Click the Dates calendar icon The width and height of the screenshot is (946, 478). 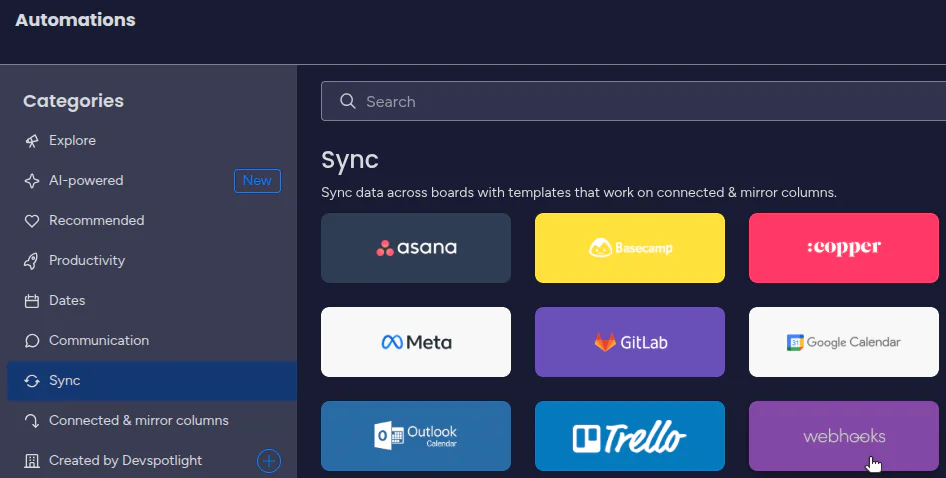pos(31,301)
